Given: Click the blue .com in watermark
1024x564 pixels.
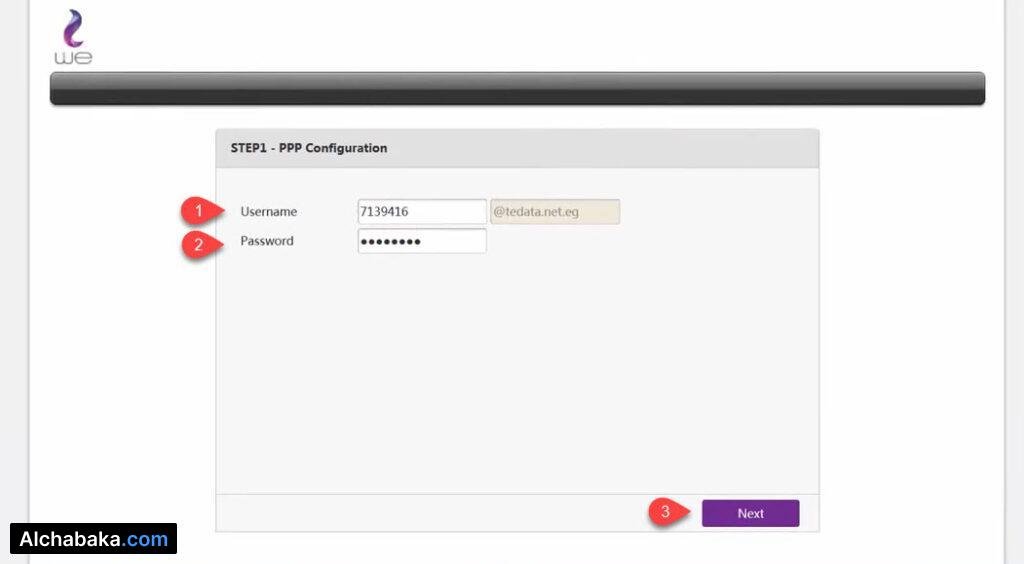Looking at the screenshot, I should click(147, 539).
